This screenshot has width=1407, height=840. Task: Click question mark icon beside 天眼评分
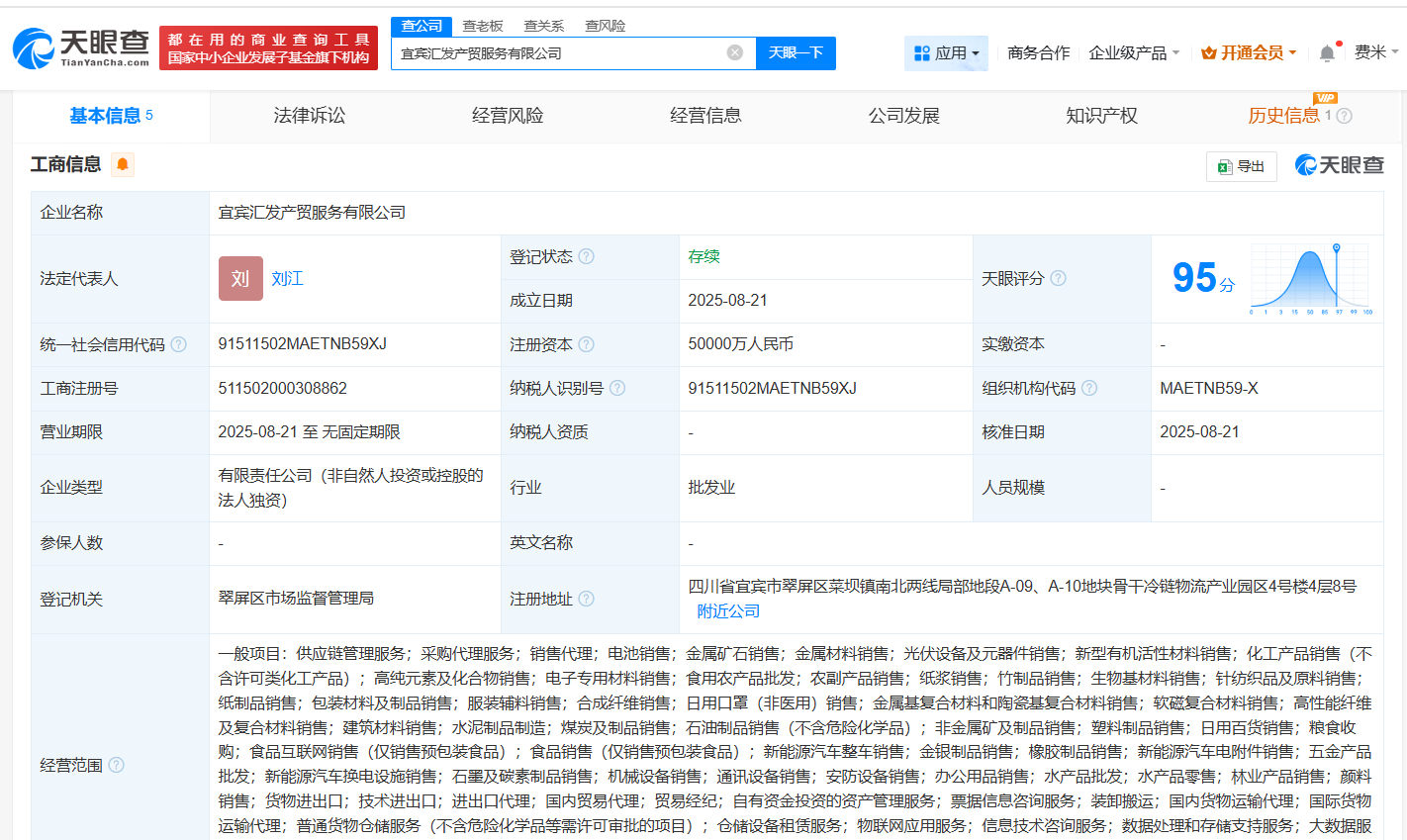click(1058, 278)
